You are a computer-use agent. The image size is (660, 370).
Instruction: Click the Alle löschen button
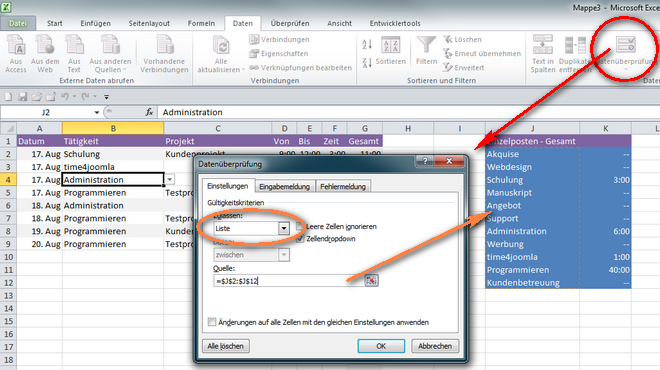(x=226, y=346)
